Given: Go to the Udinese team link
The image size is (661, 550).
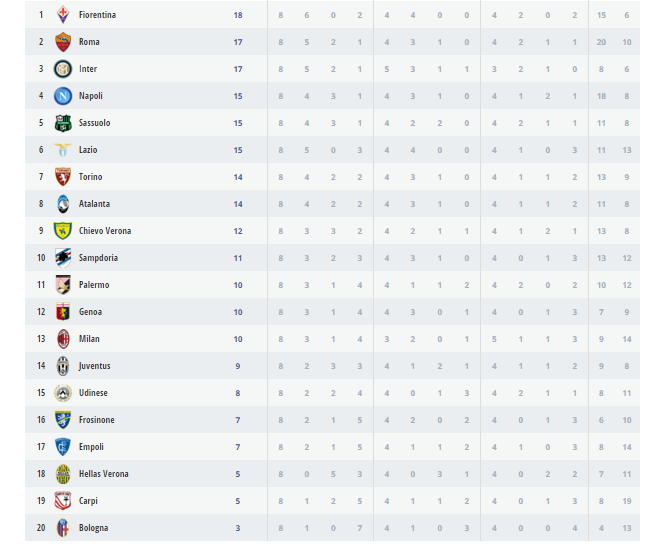Looking at the screenshot, I should tap(93, 393).
